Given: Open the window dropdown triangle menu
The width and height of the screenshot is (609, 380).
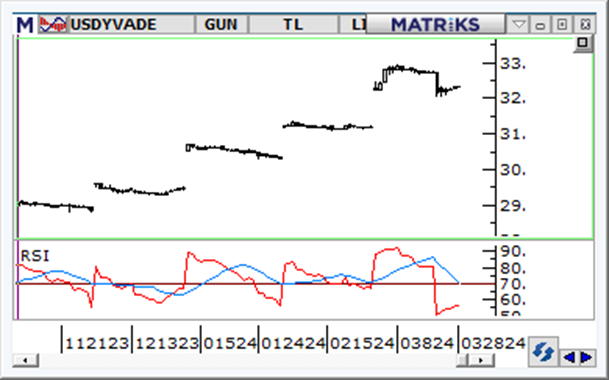Looking at the screenshot, I should point(519,25).
